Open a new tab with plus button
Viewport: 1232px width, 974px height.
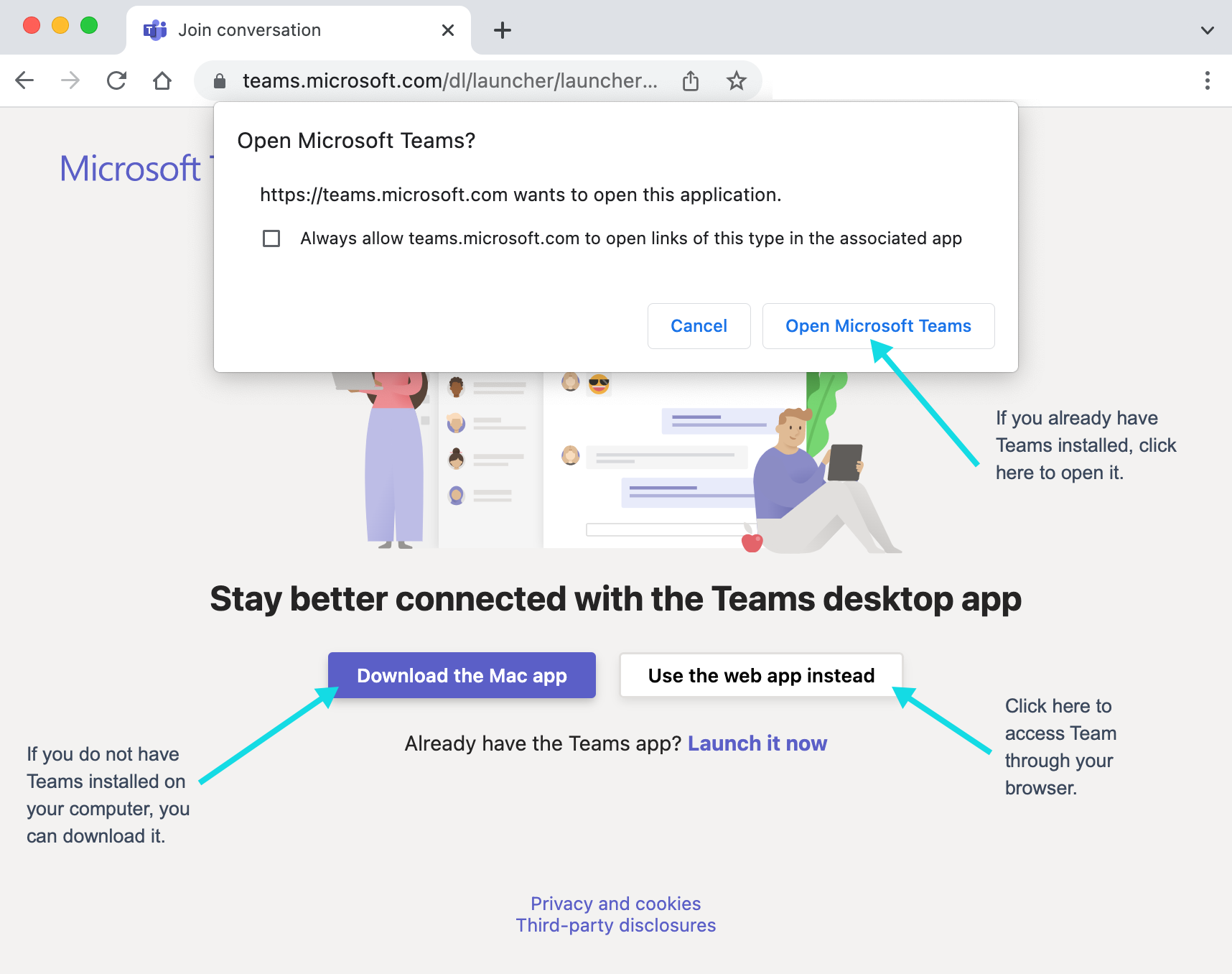(503, 30)
